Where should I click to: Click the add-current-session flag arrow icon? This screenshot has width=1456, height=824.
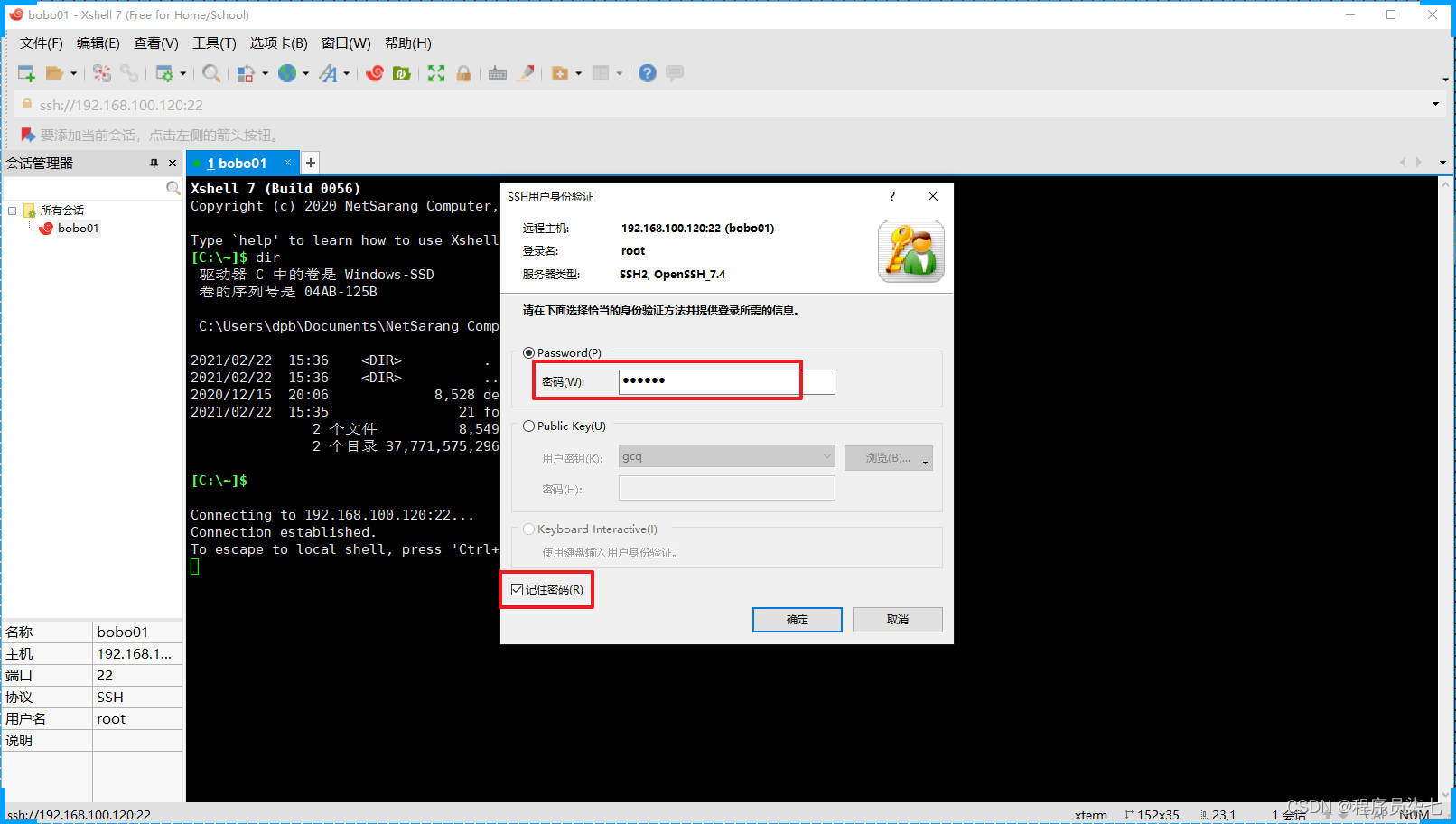pyautogui.click(x=28, y=135)
